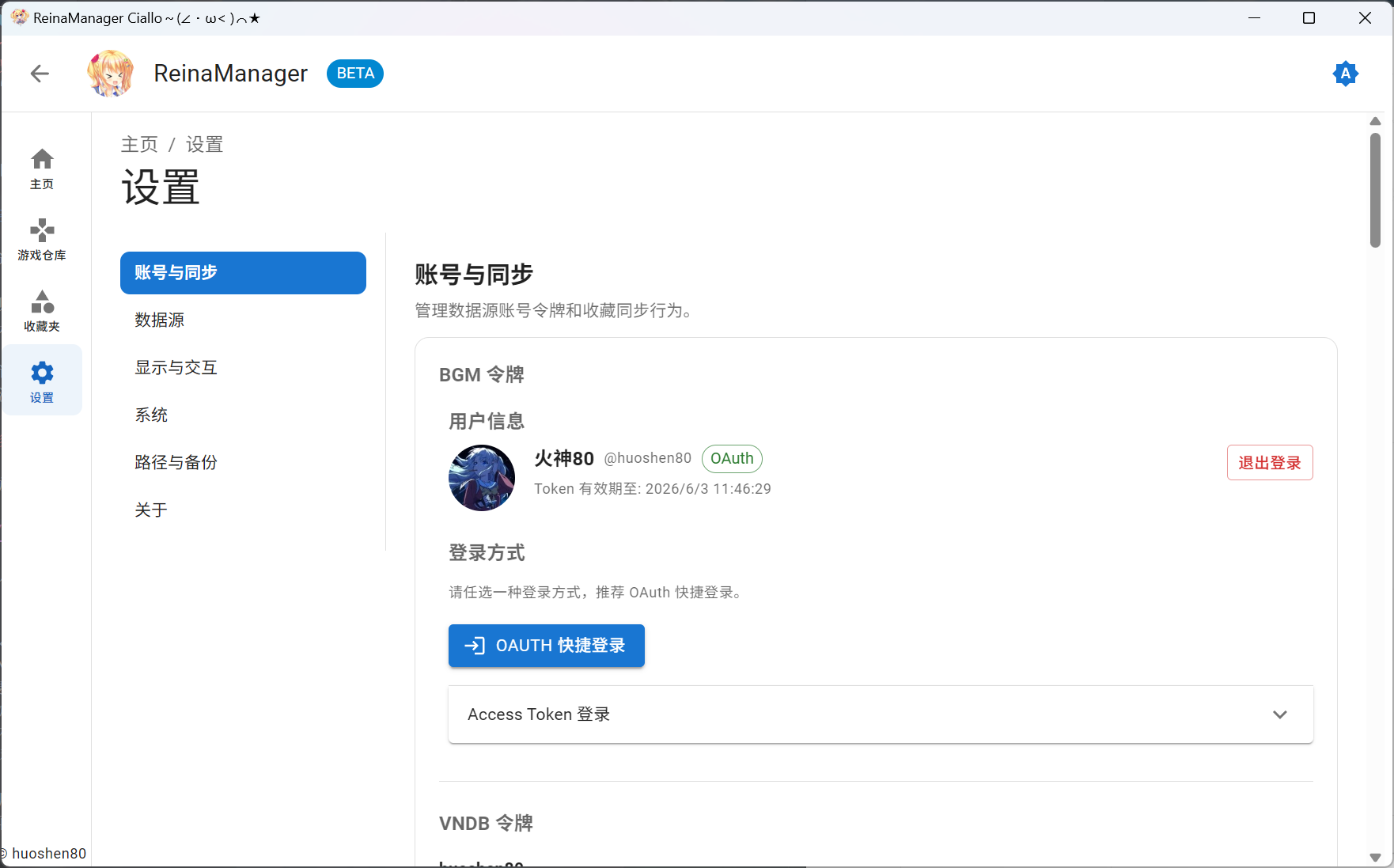Screen dimensions: 1394x868
Task: Select the 账号与同步 settings section
Action: [243, 273]
